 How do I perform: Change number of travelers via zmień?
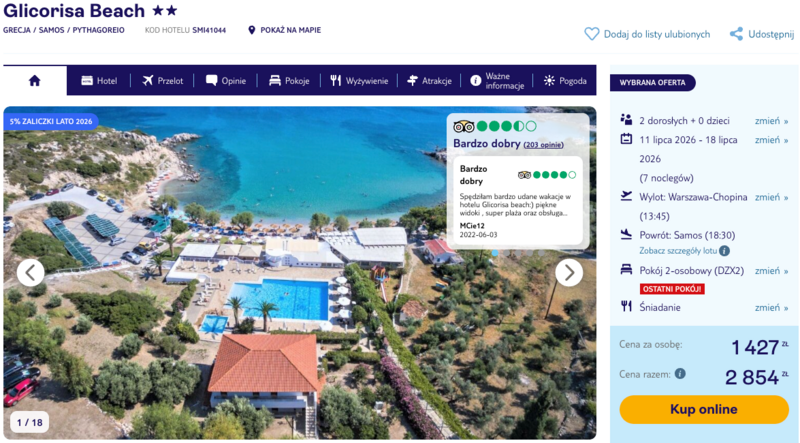click(771, 121)
